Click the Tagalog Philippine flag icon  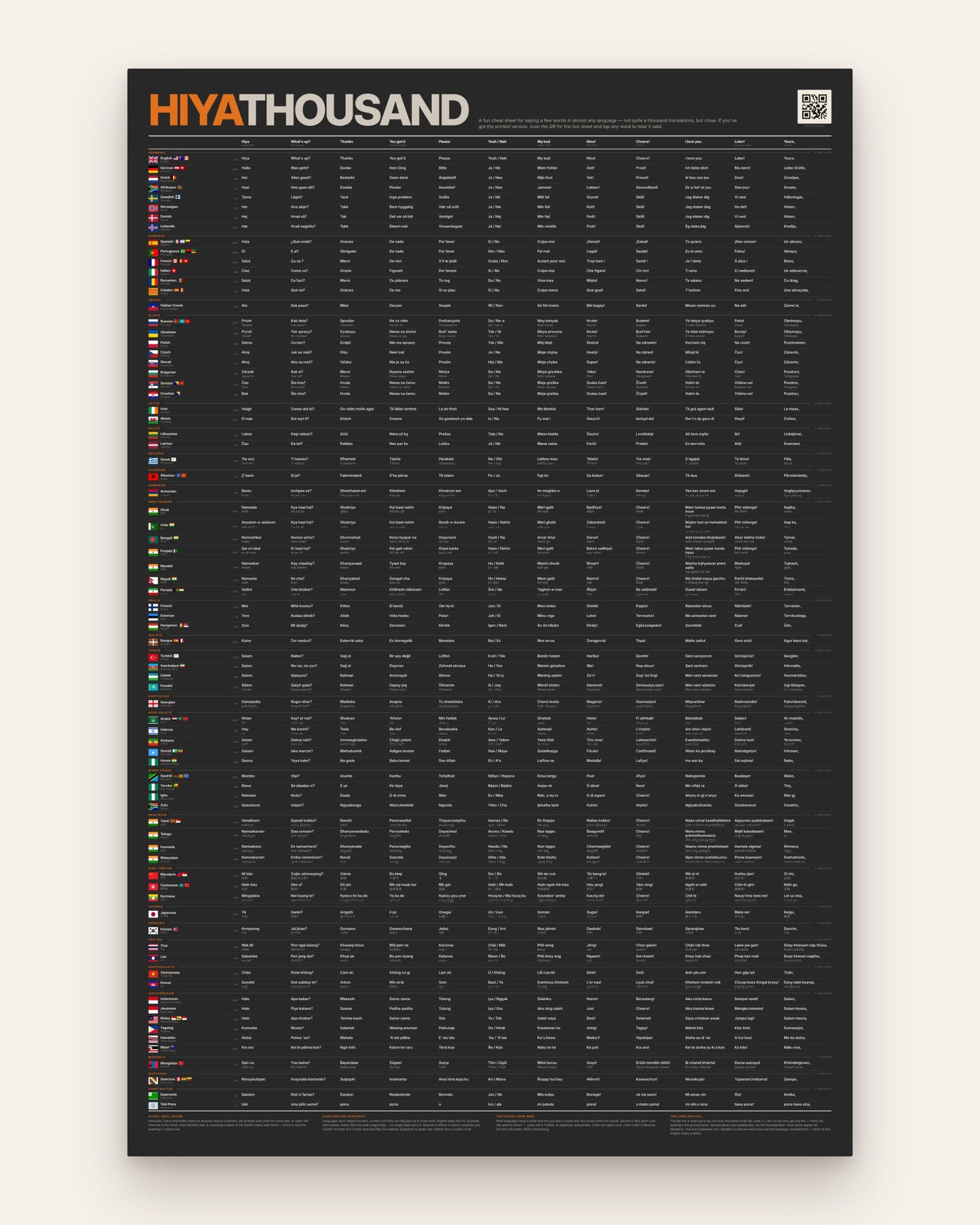coord(153,1029)
